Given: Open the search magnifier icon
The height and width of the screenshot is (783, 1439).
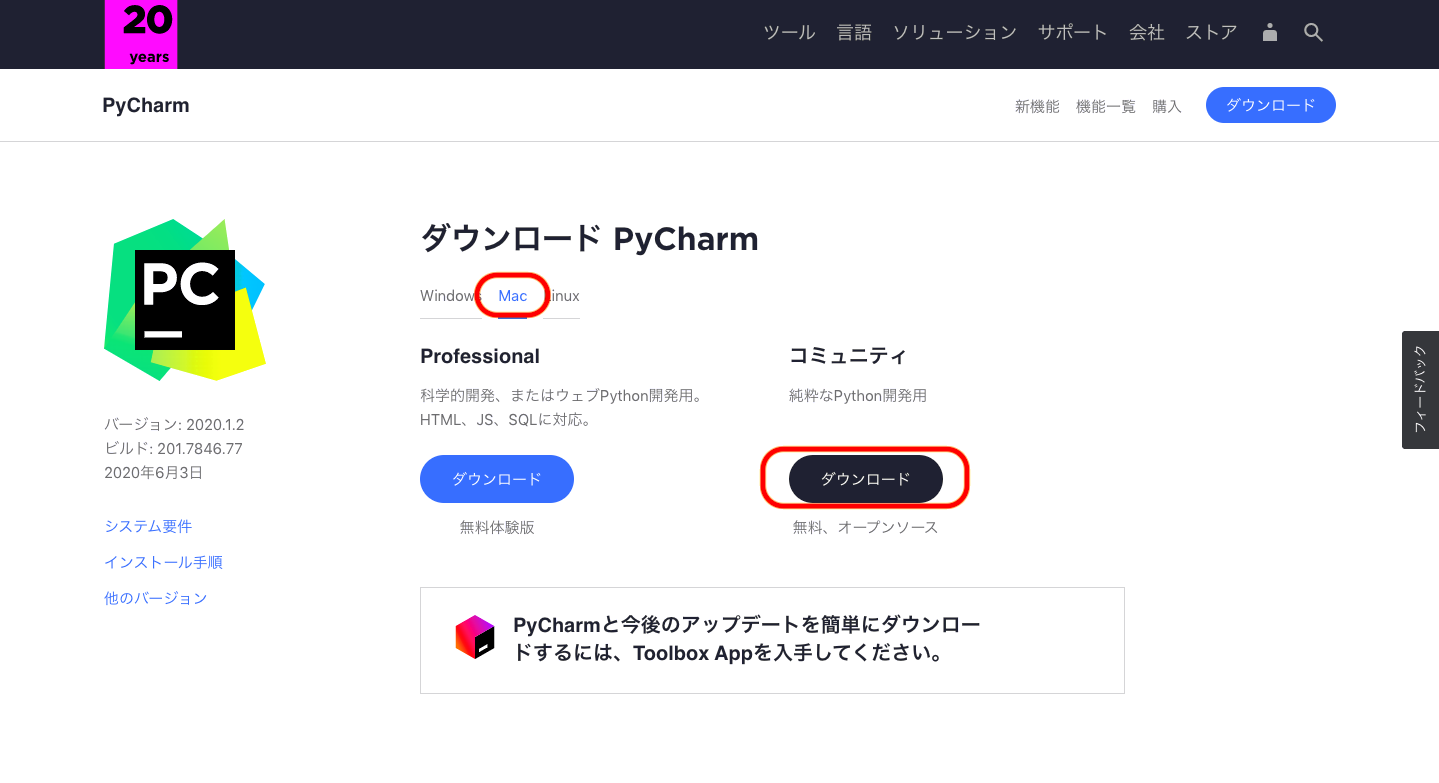Looking at the screenshot, I should point(1314,32).
